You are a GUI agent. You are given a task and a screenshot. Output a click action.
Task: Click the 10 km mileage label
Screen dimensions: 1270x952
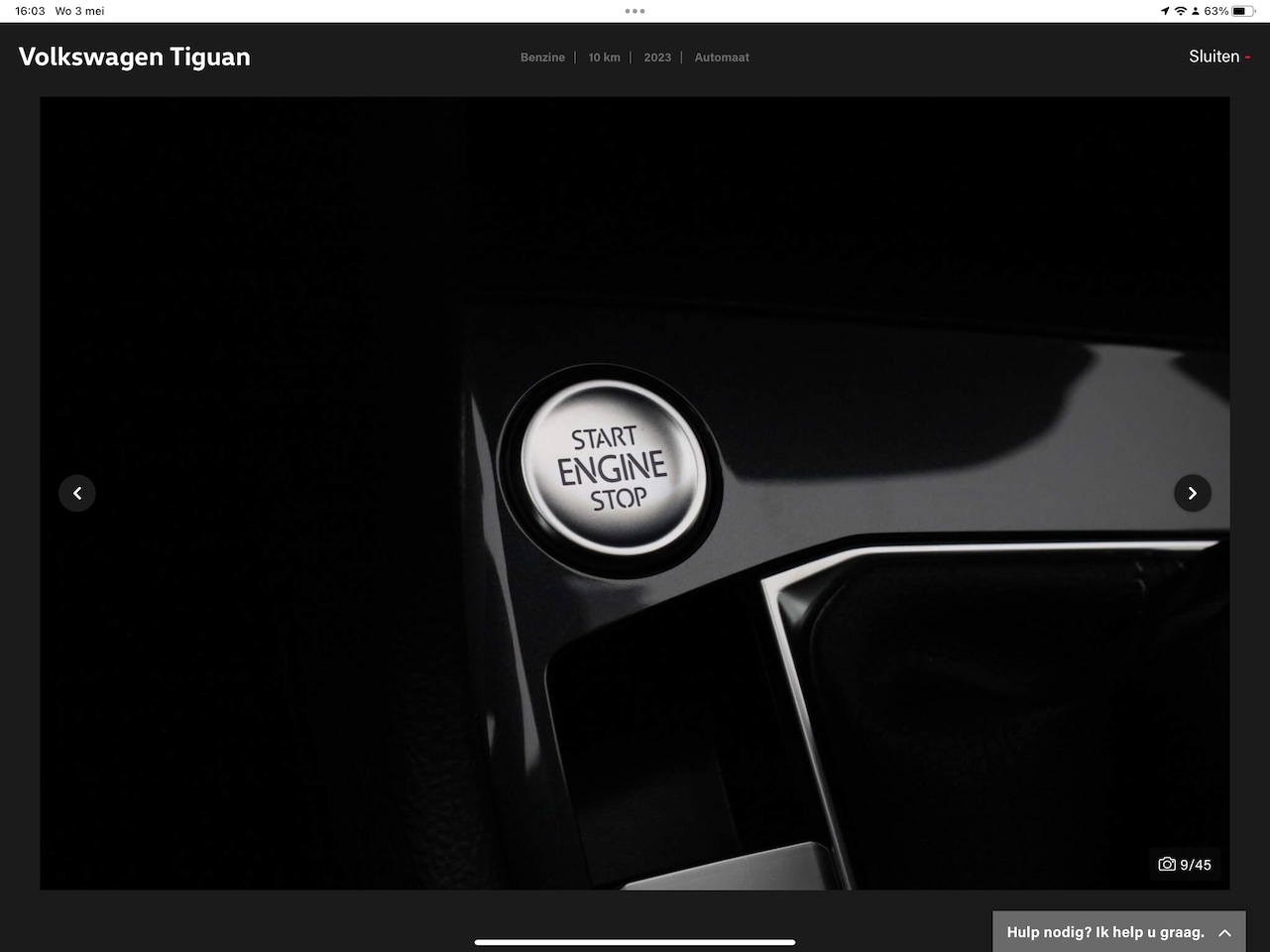click(x=604, y=58)
